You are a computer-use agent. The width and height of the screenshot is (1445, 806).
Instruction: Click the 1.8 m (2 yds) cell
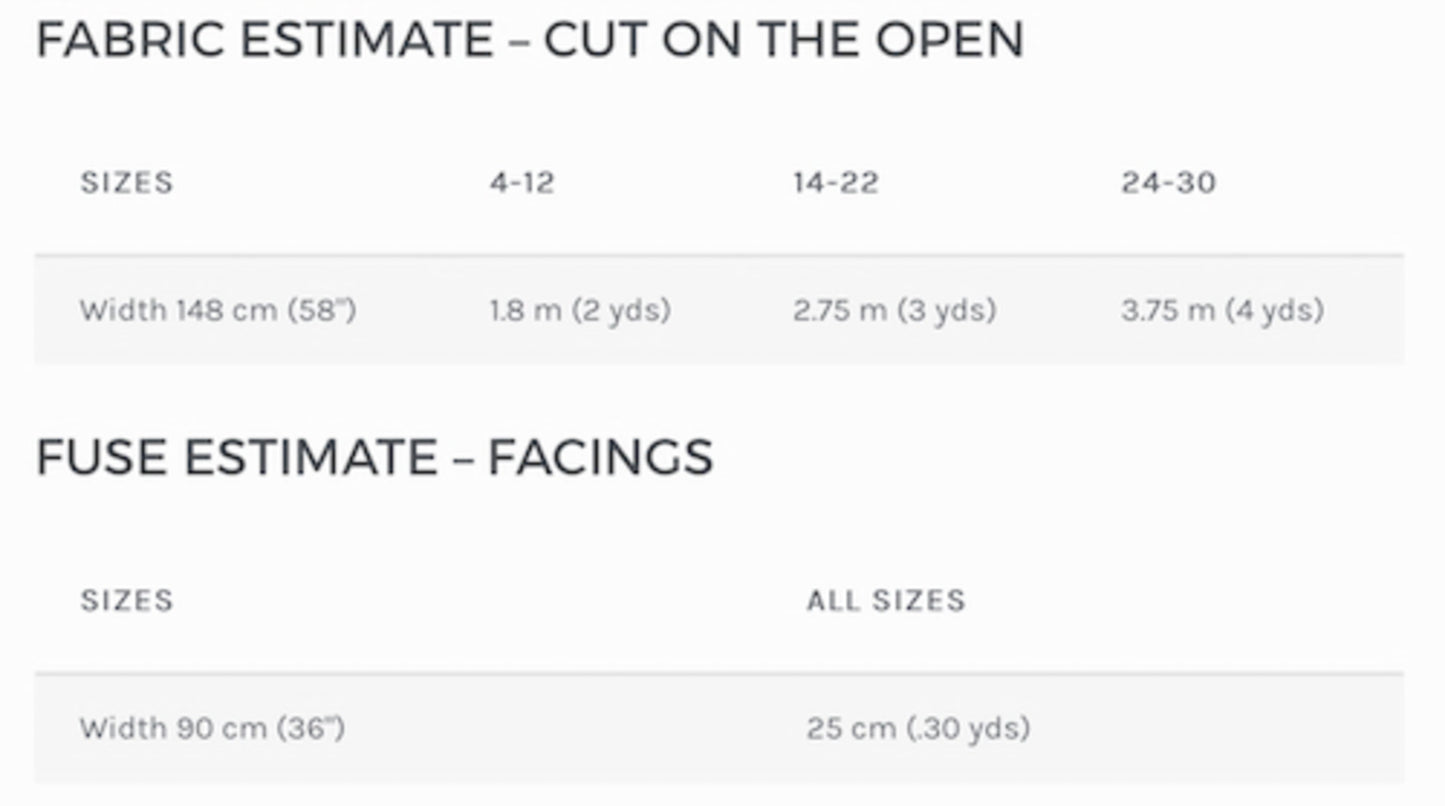[x=580, y=310]
